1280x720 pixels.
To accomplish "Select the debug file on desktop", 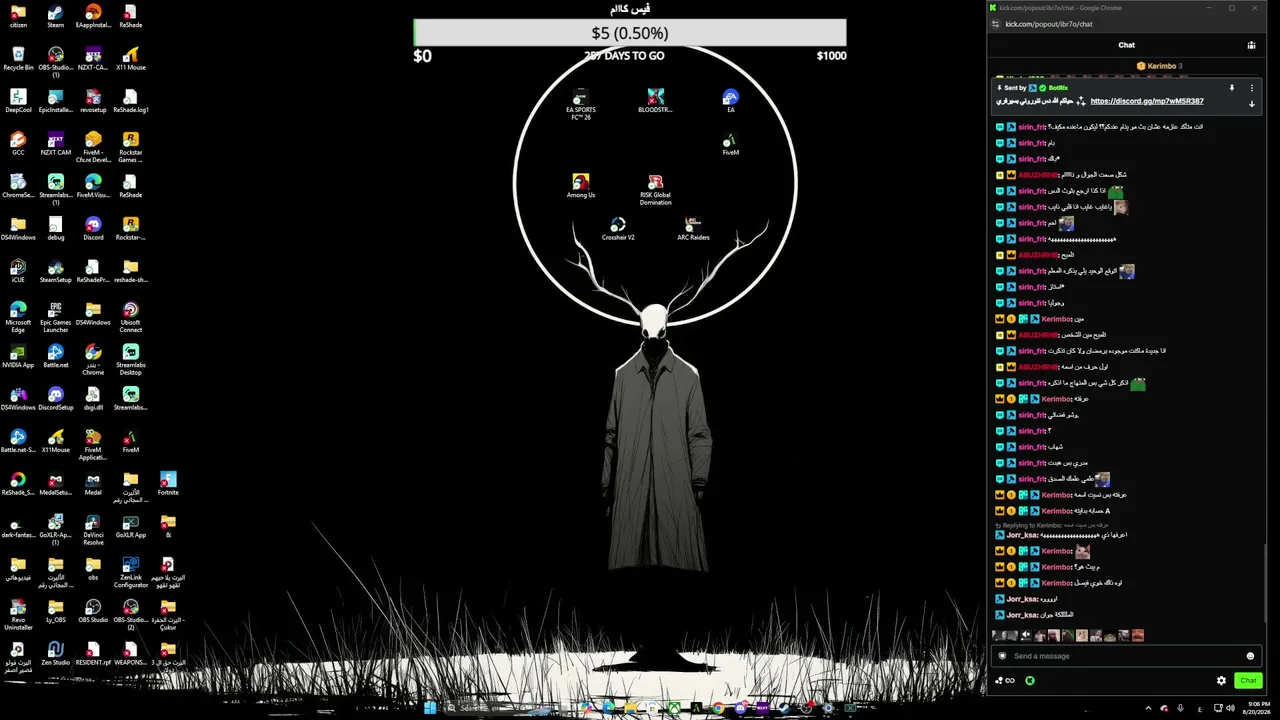I will click(x=55, y=229).
